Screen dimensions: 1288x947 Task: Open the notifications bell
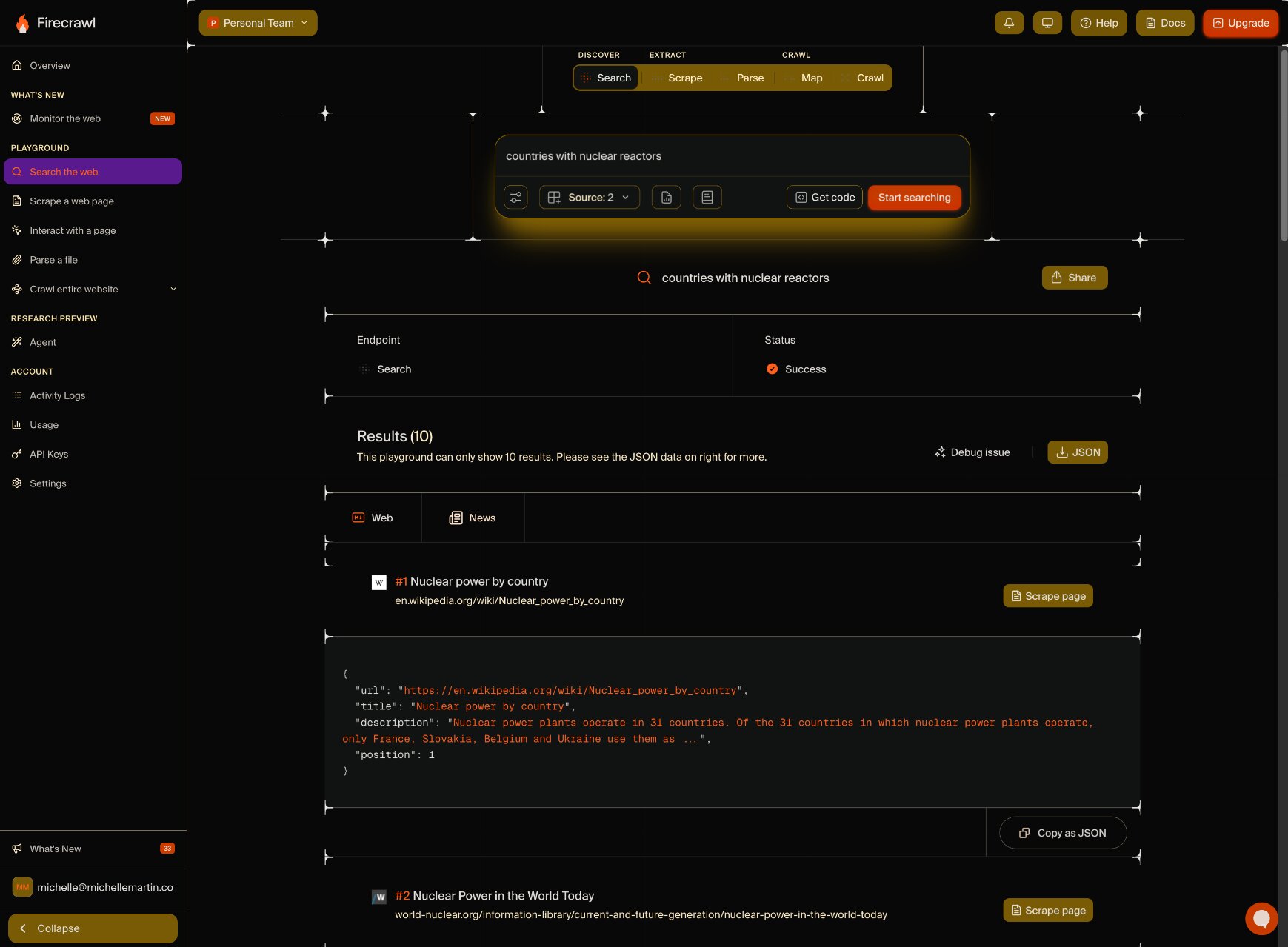(1009, 23)
